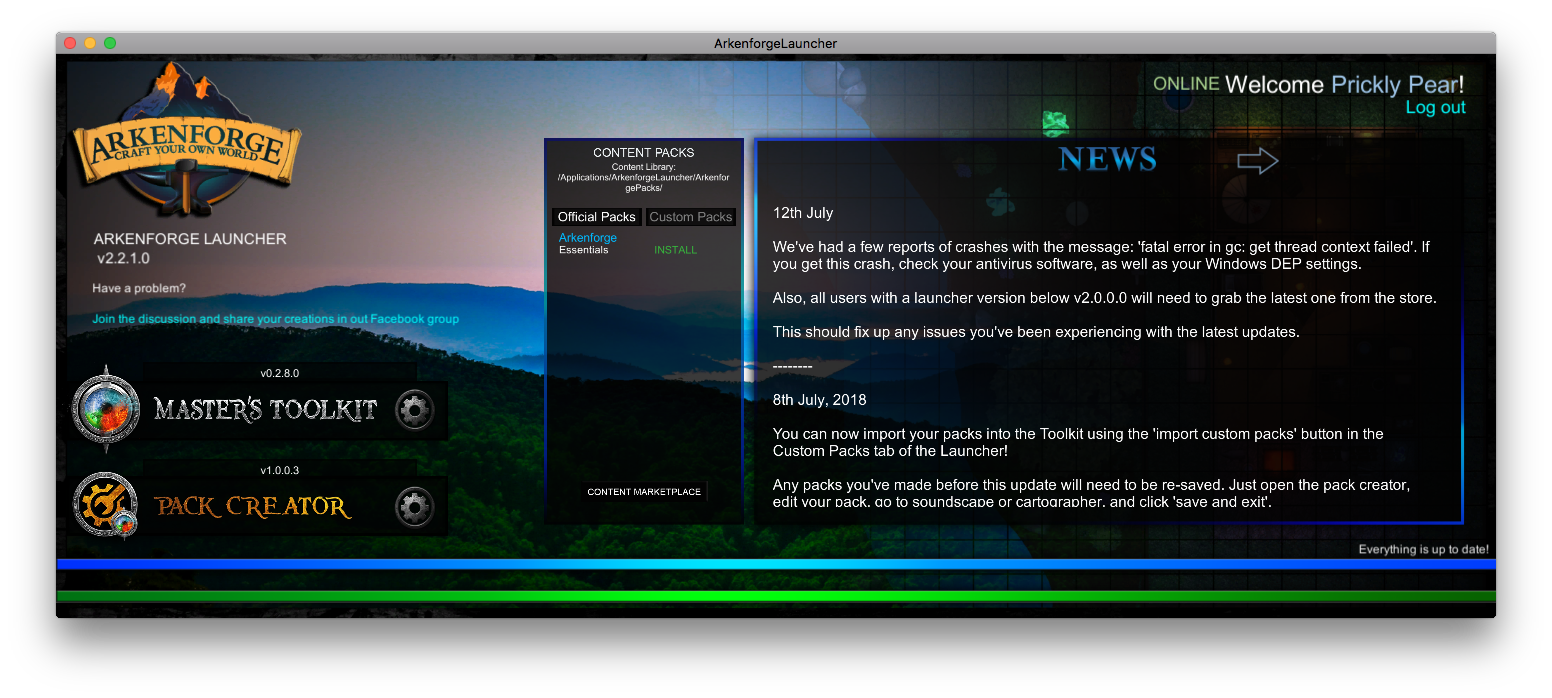Image resolution: width=1552 pixels, height=698 pixels.
Task: Open the Facebook group discussion link
Action: (x=276, y=319)
